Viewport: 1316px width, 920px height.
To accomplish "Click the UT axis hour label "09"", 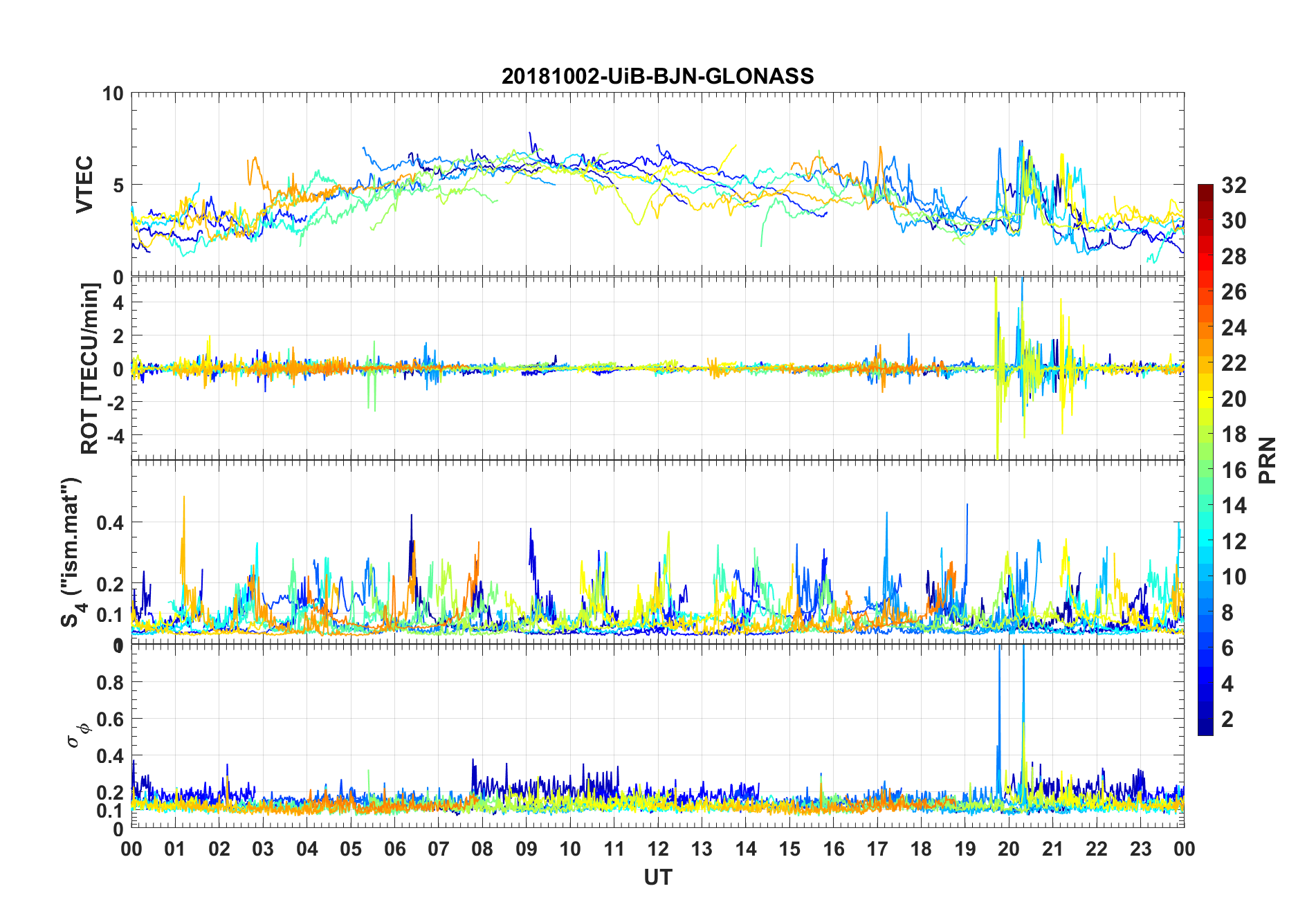I will coord(527,849).
